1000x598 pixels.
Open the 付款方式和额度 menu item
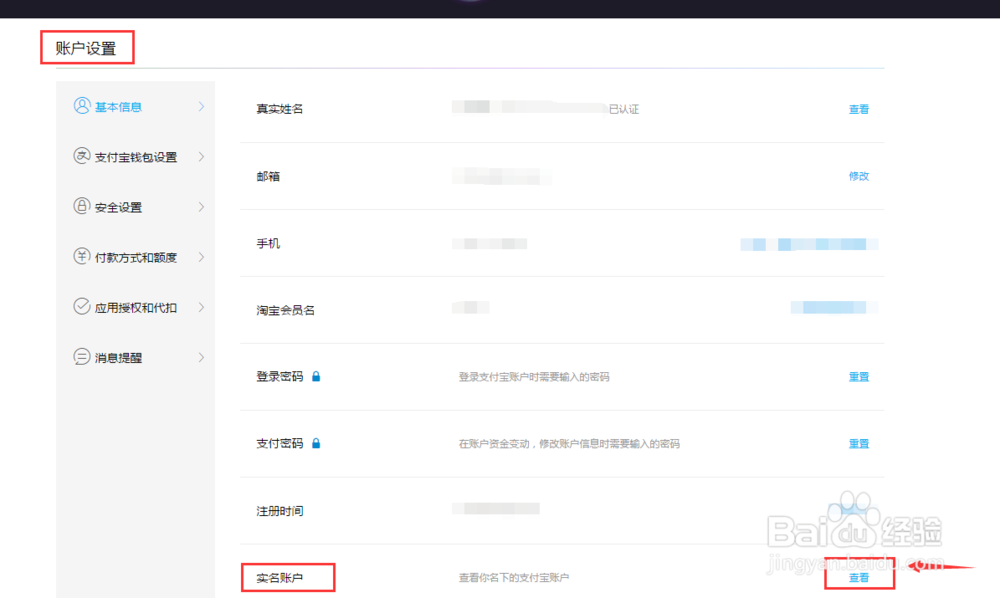pyautogui.click(x=135, y=257)
